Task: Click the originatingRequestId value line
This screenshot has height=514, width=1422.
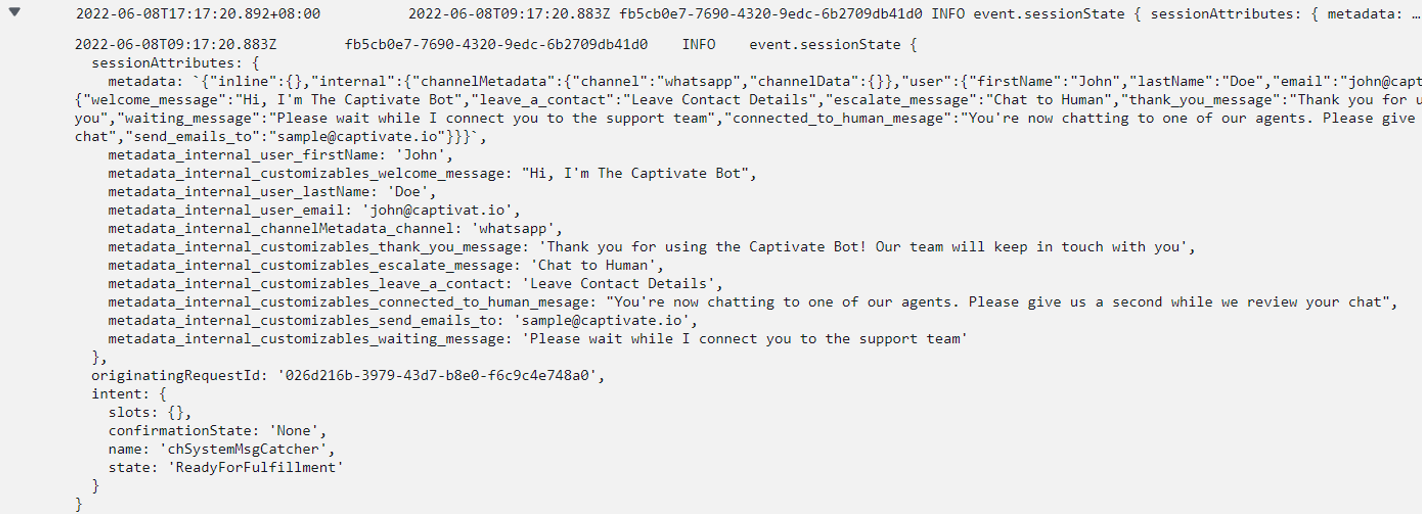Action: click(348, 375)
